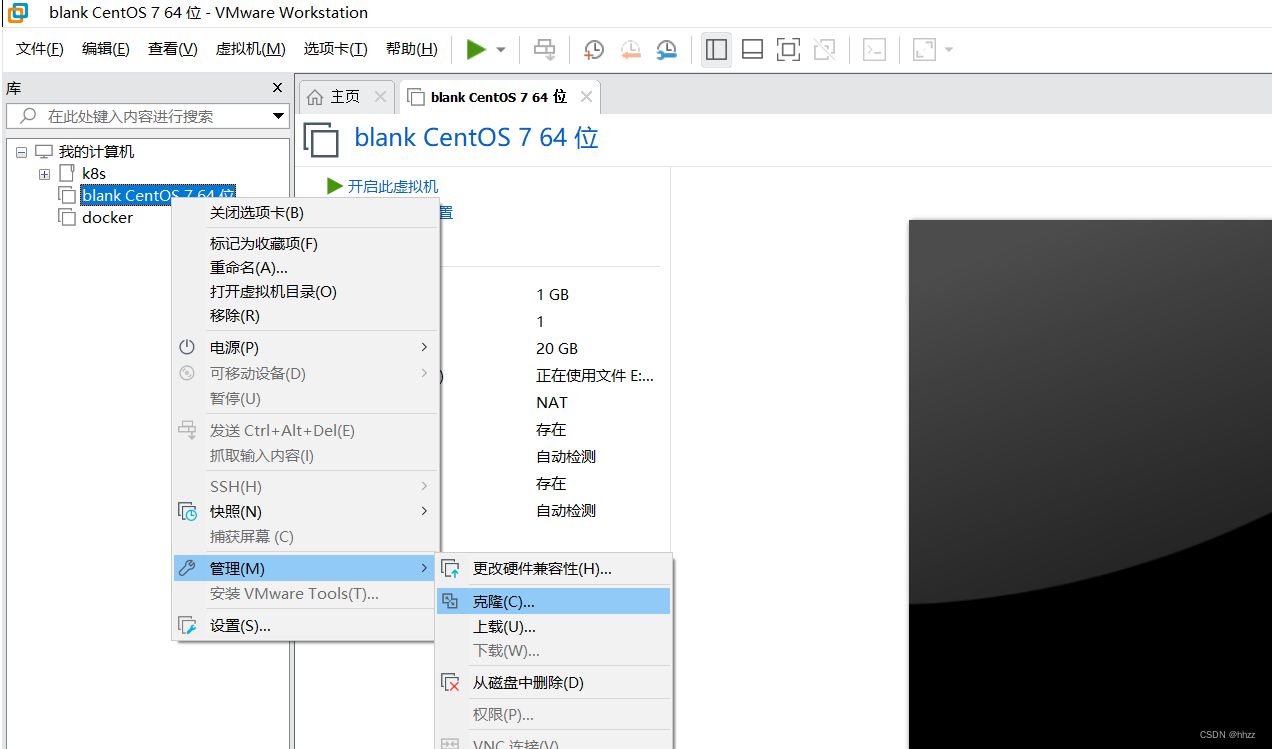
Task: Select the Send Ctrl+Alt+Del toolbar icon
Action: (544, 49)
